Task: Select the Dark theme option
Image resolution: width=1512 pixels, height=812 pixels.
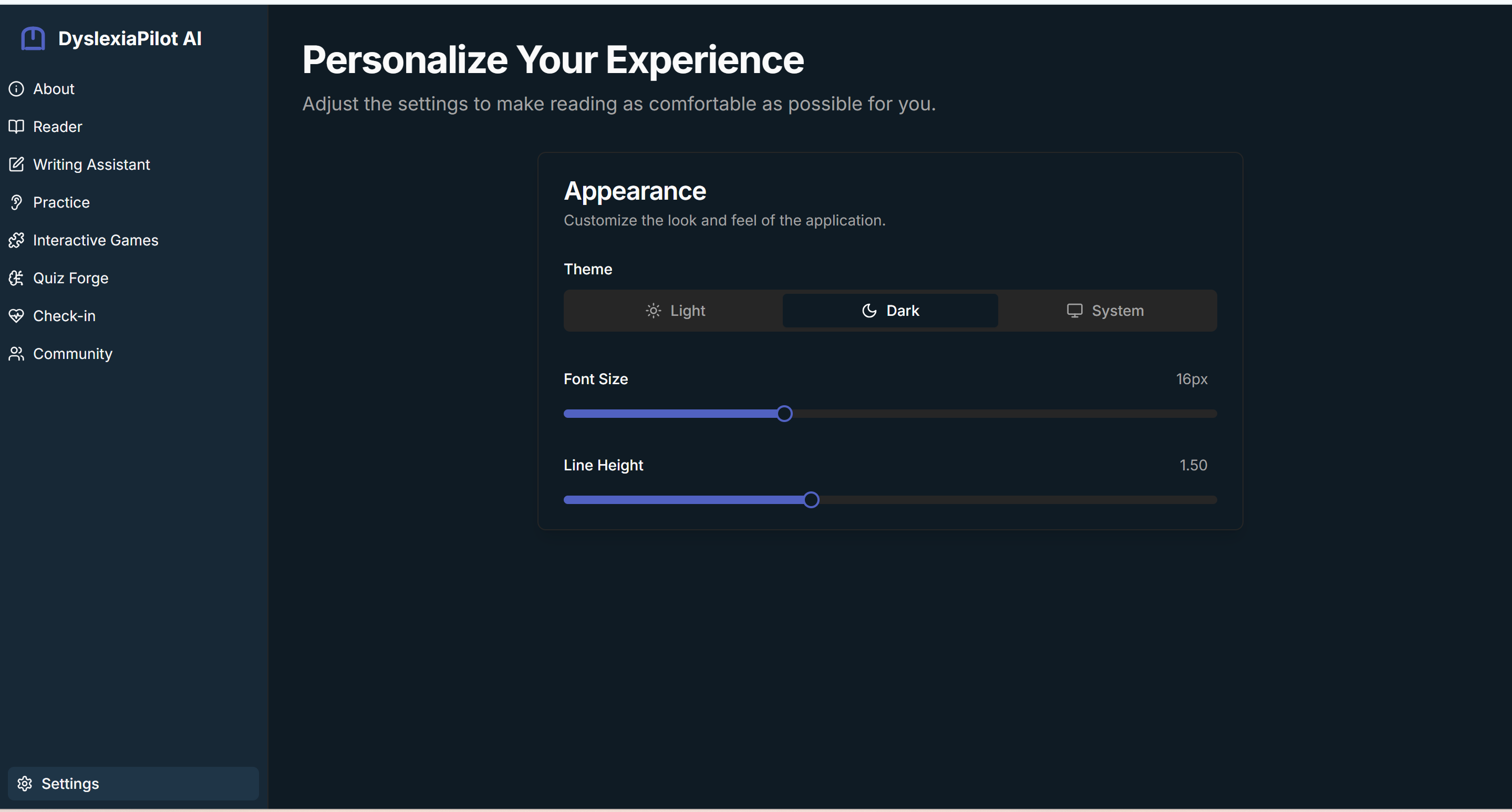Action: click(x=890, y=311)
